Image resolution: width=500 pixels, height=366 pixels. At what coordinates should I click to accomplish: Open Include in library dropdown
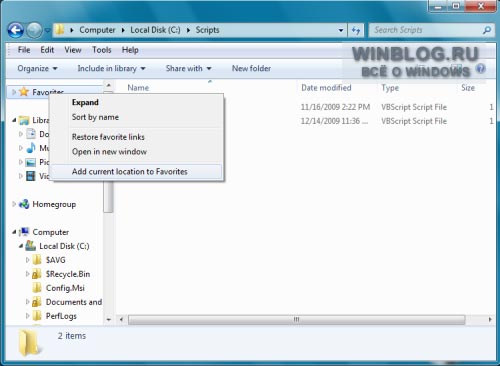pos(111,69)
